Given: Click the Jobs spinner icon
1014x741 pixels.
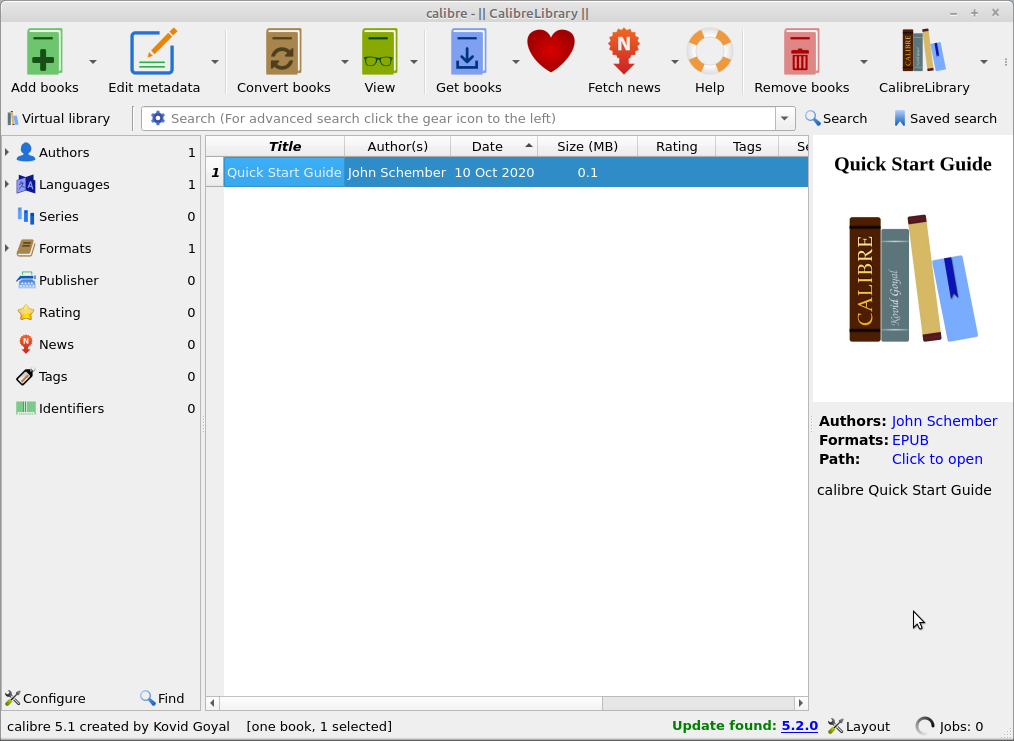Looking at the screenshot, I should [925, 726].
